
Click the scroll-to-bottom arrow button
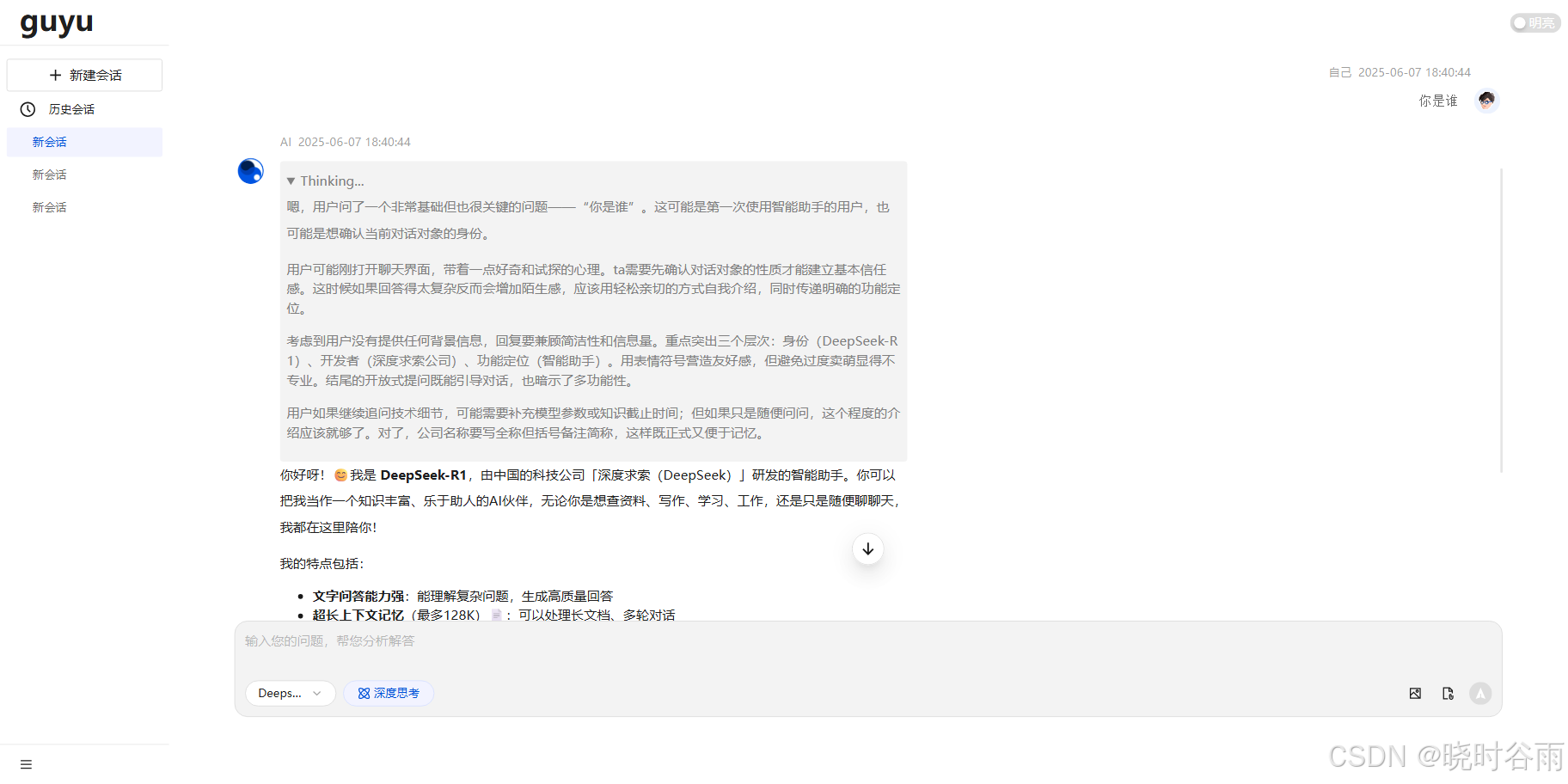[868, 548]
